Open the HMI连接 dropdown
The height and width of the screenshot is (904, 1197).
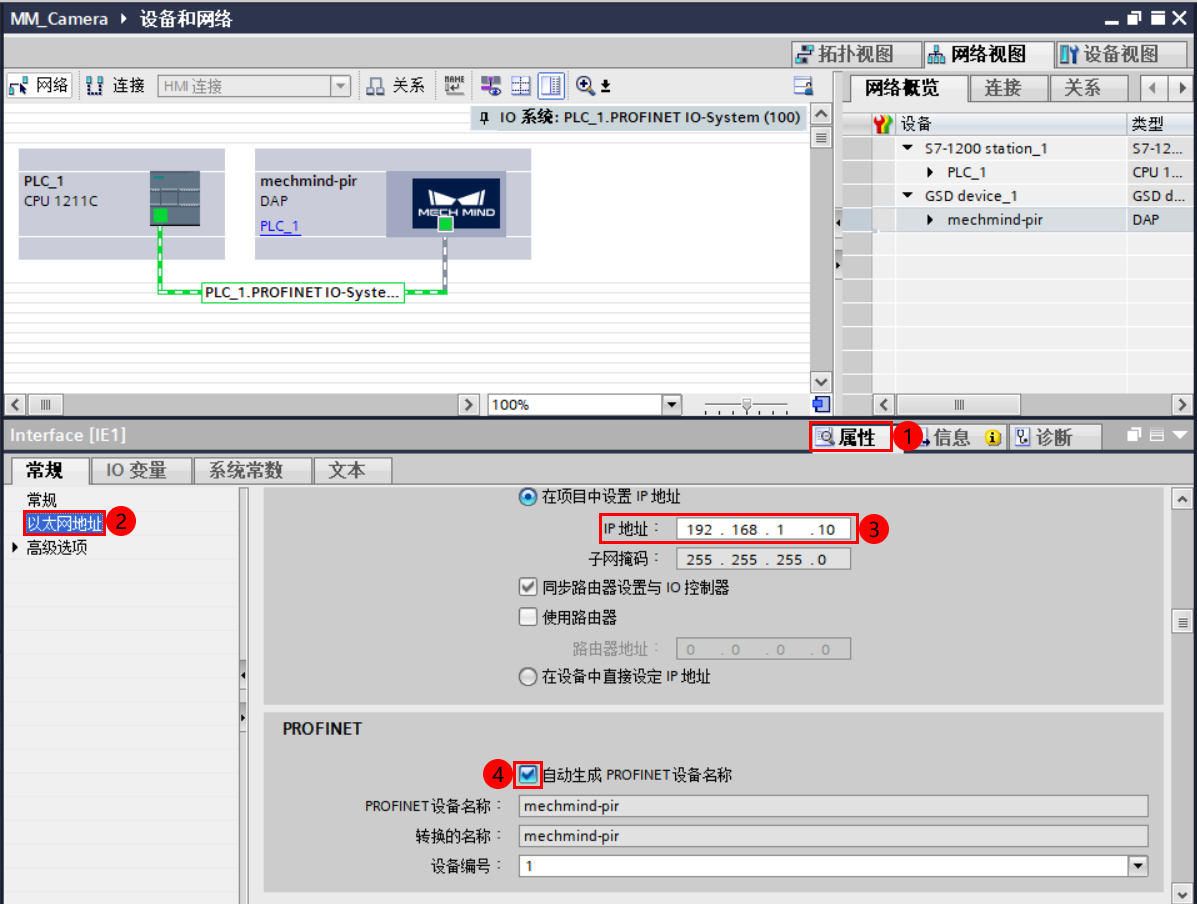[x=342, y=85]
